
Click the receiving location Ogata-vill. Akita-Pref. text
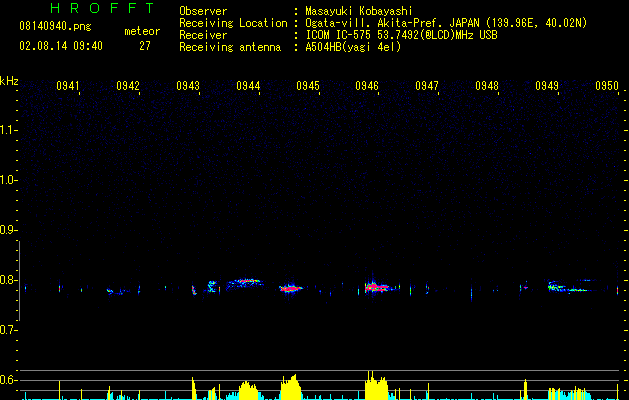pyautogui.click(x=446, y=23)
